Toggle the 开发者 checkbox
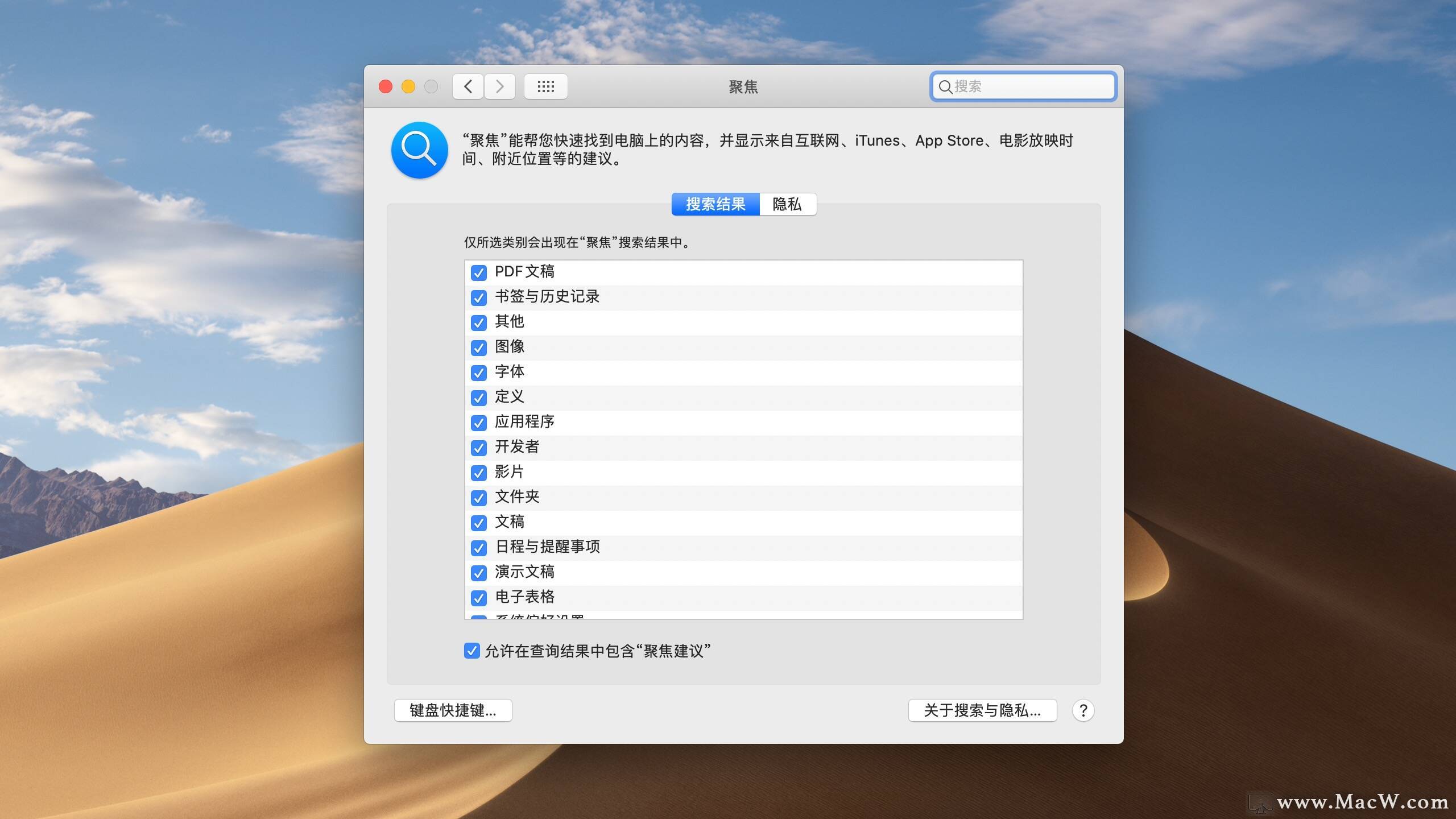The height and width of the screenshot is (819, 1456). (x=479, y=448)
